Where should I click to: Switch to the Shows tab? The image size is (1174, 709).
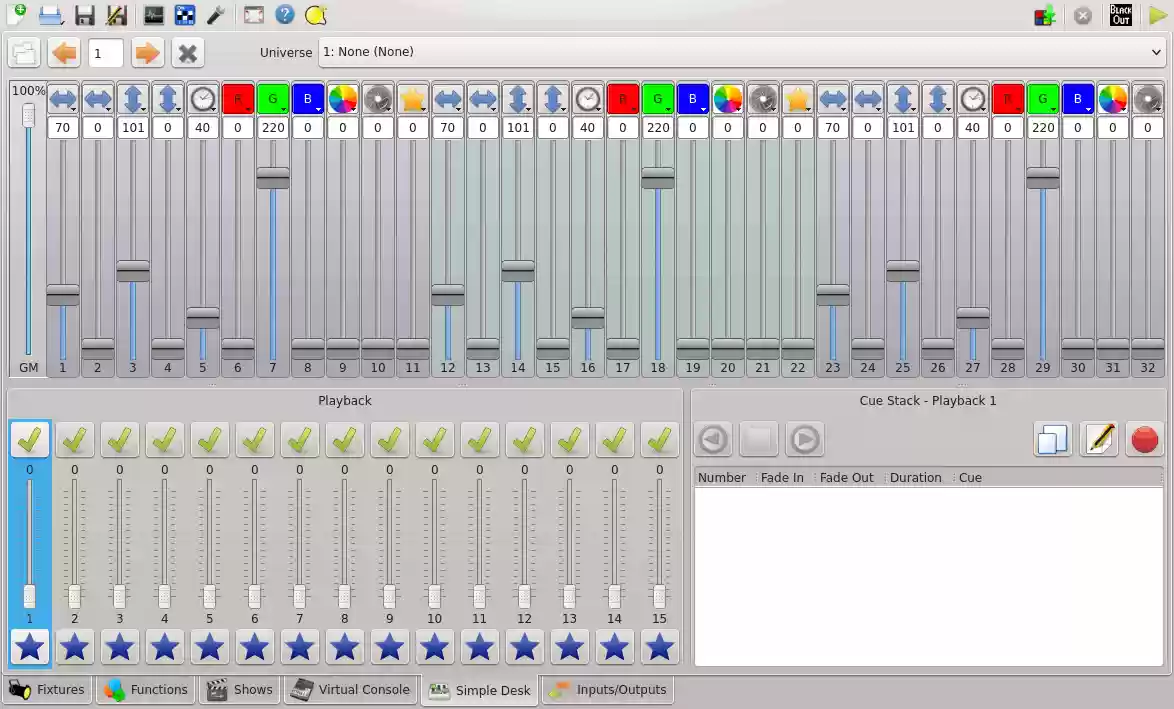[240, 690]
